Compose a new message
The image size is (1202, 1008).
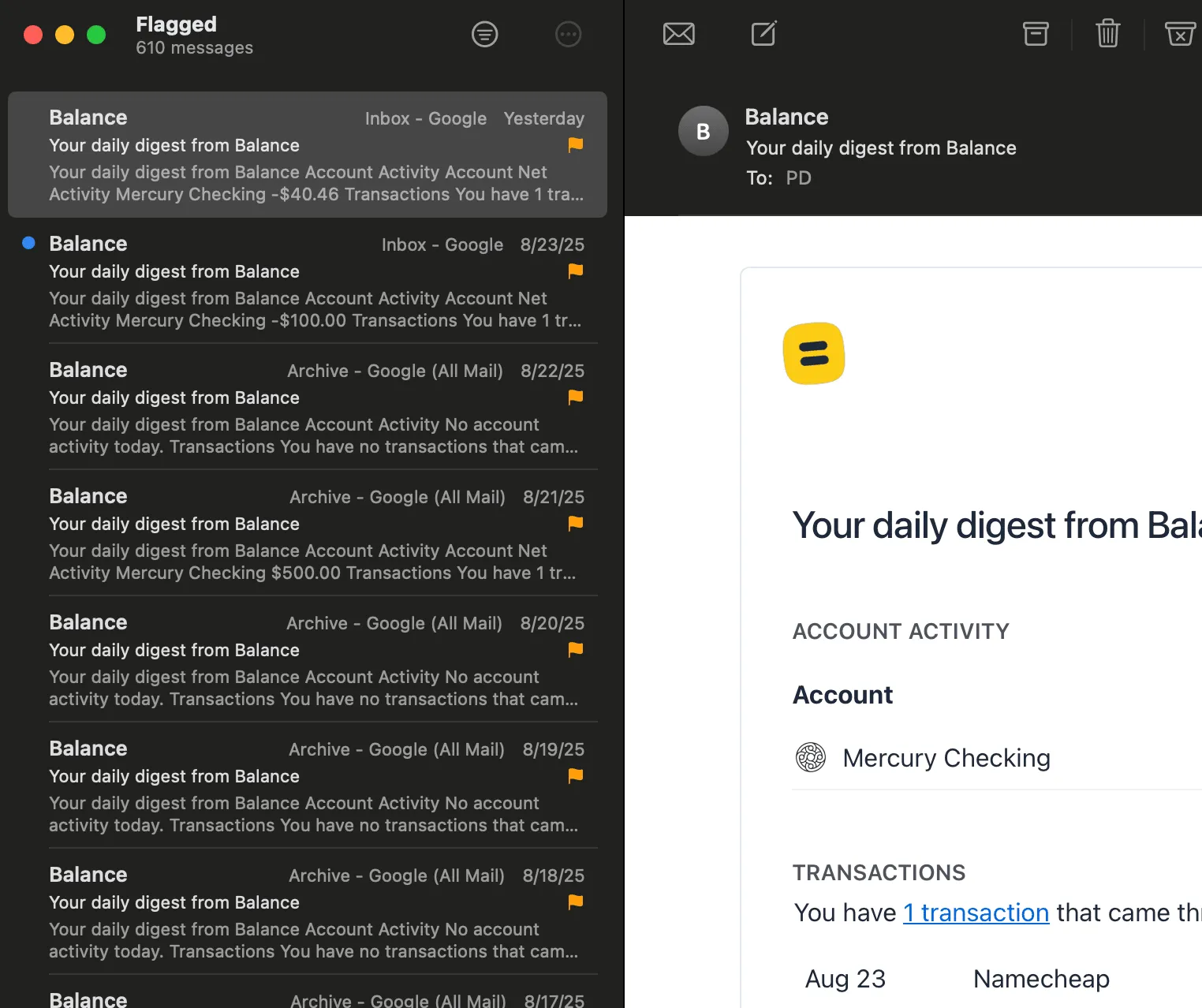click(x=762, y=34)
